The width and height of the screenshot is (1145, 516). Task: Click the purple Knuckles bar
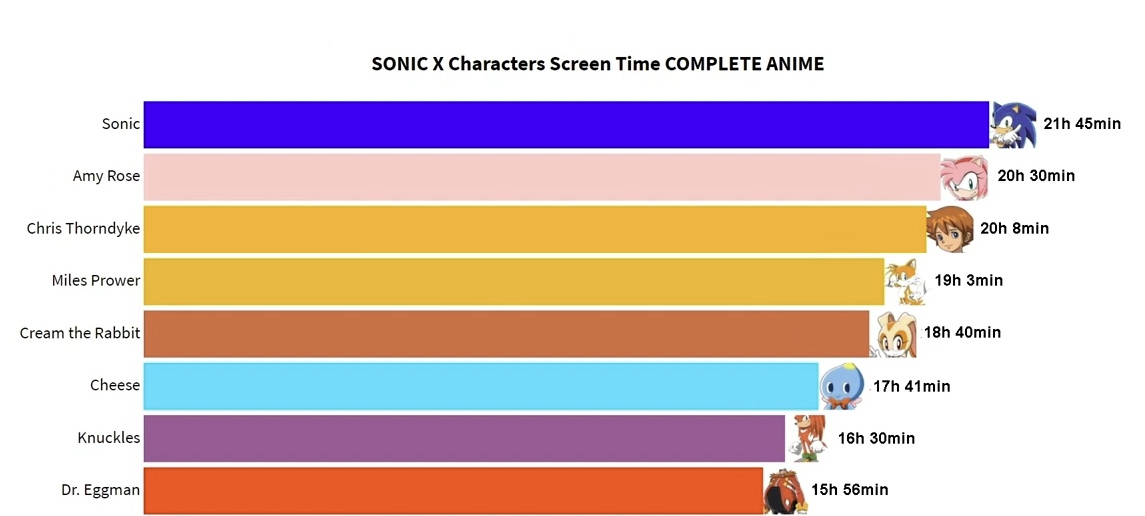(463, 438)
